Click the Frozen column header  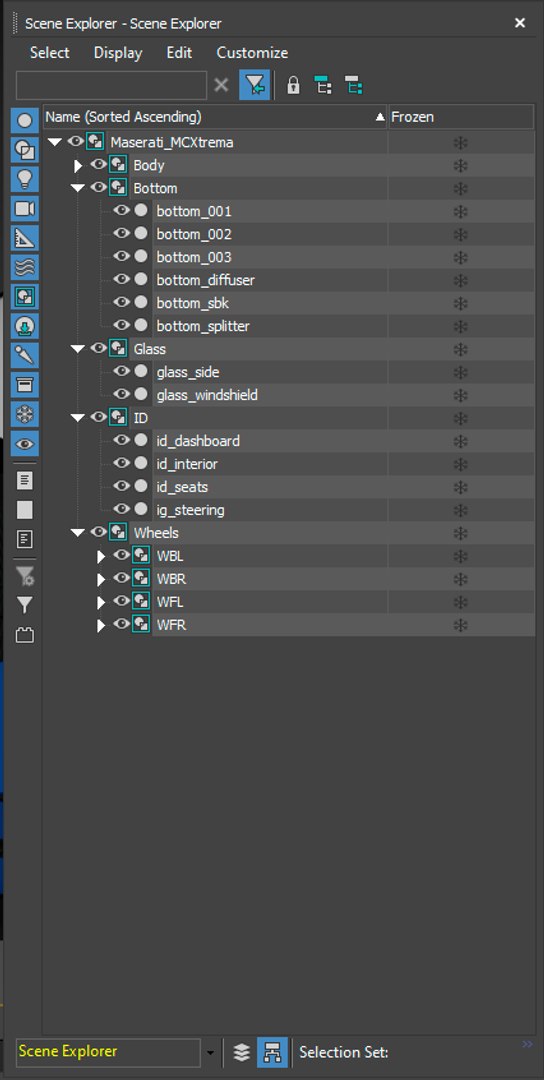[x=461, y=117]
